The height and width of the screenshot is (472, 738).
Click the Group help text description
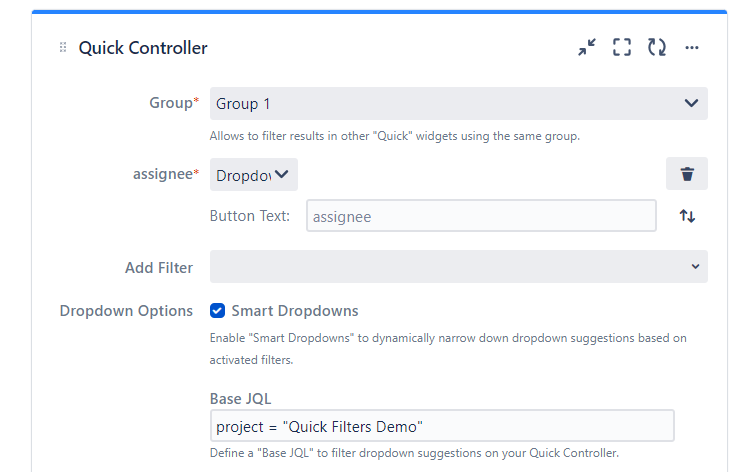pyautogui.click(x=394, y=136)
